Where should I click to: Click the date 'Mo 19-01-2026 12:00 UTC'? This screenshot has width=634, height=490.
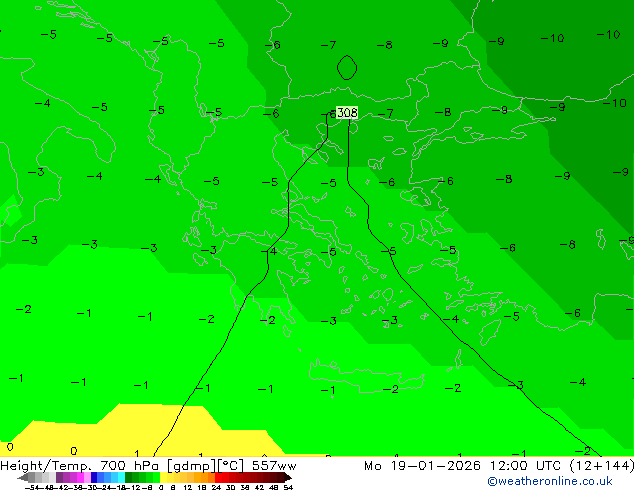463,466
